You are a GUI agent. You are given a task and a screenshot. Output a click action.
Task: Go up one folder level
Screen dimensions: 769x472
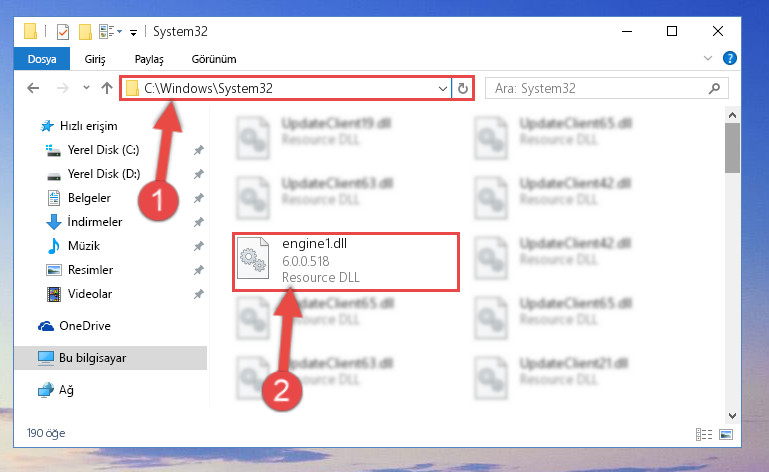[x=106, y=88]
